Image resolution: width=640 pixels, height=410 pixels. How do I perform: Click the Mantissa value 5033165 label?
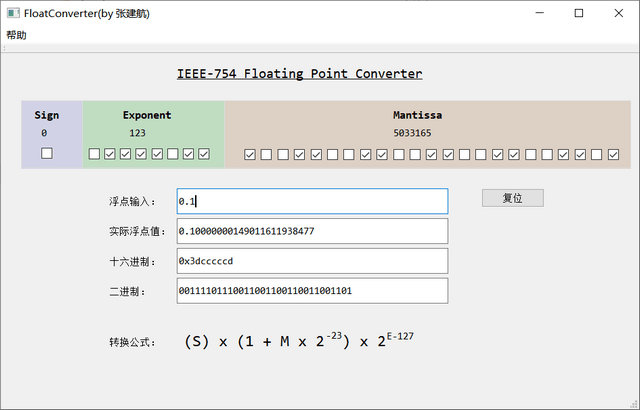412,133
